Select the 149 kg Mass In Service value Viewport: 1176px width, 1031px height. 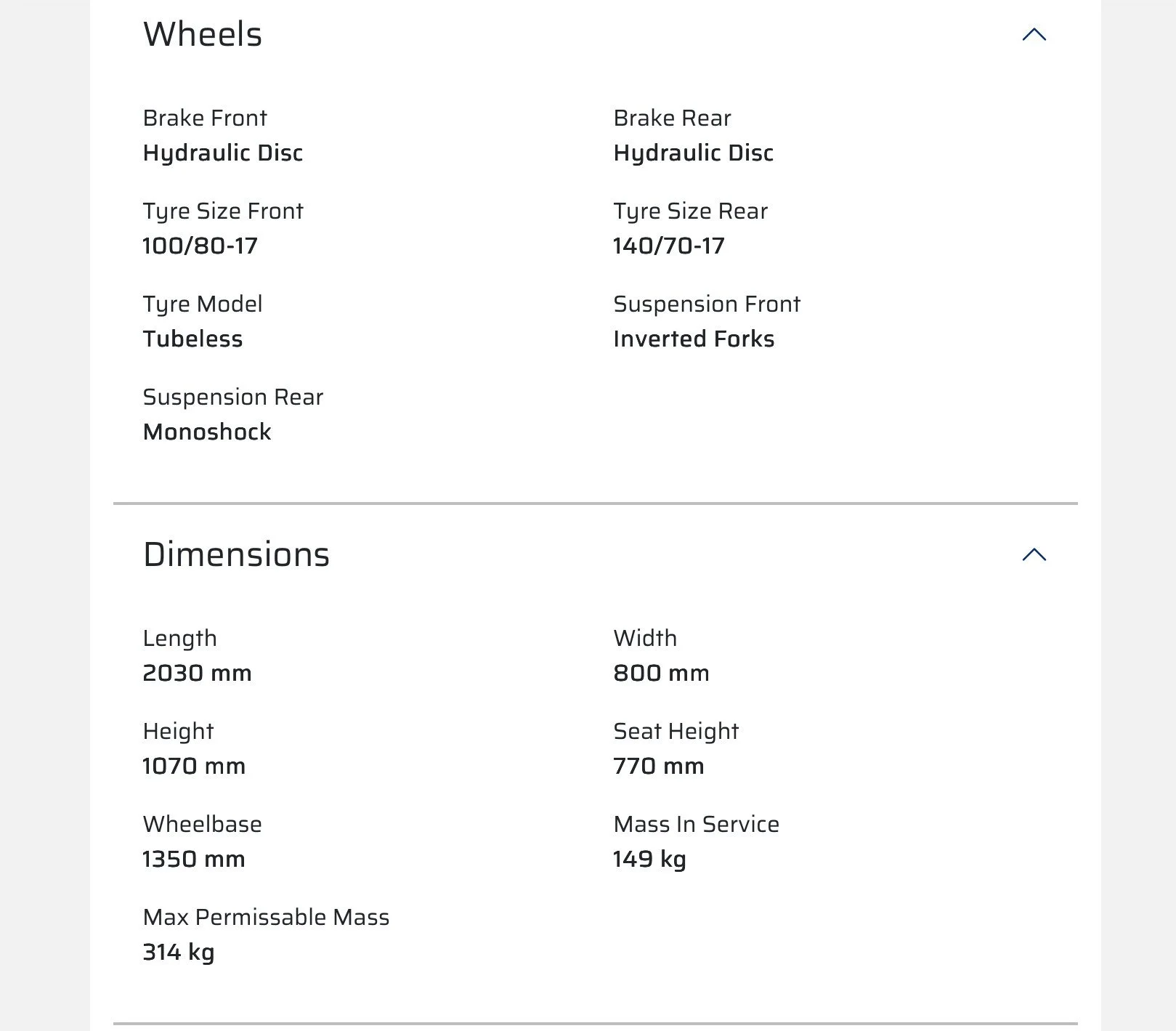(650, 860)
